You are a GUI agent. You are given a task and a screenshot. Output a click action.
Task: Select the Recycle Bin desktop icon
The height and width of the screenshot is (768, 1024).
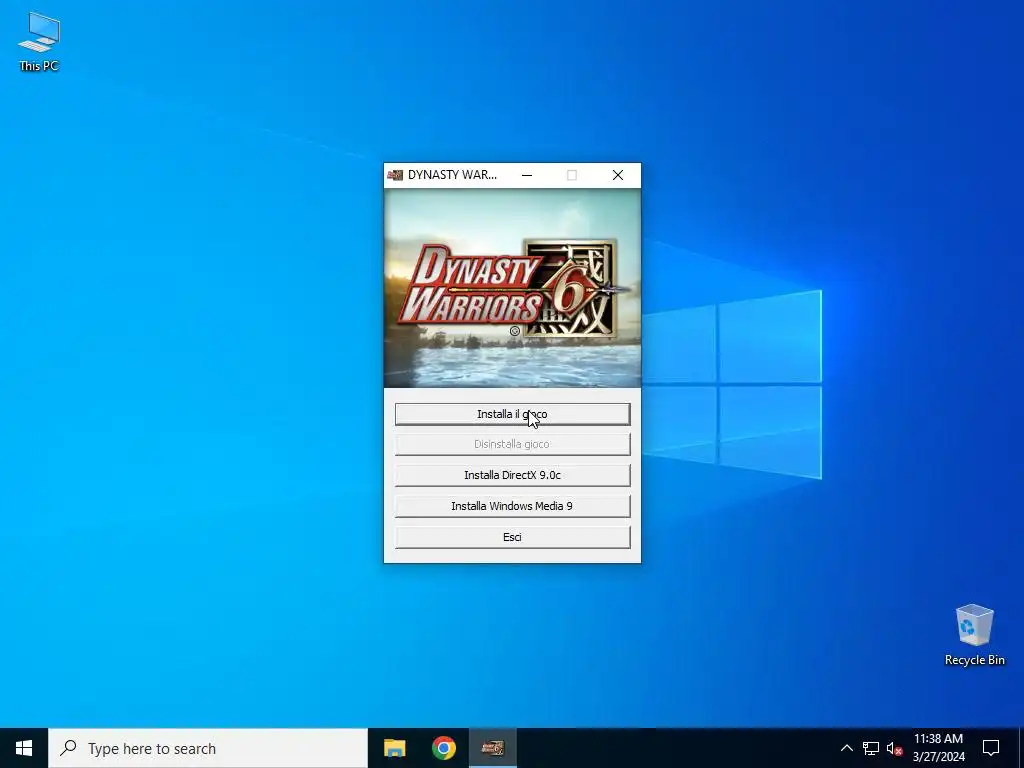(974, 635)
